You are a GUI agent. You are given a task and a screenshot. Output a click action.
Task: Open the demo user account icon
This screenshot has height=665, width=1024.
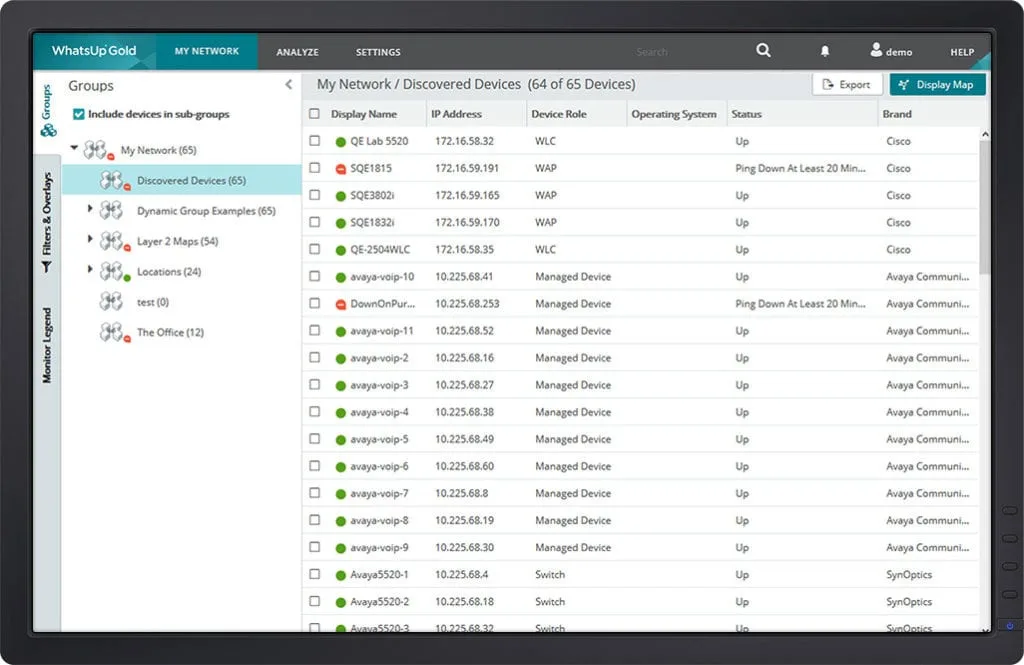[x=876, y=50]
